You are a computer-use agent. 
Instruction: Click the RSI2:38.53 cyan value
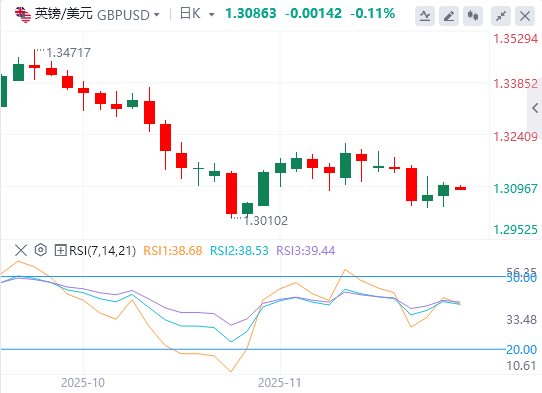click(239, 251)
